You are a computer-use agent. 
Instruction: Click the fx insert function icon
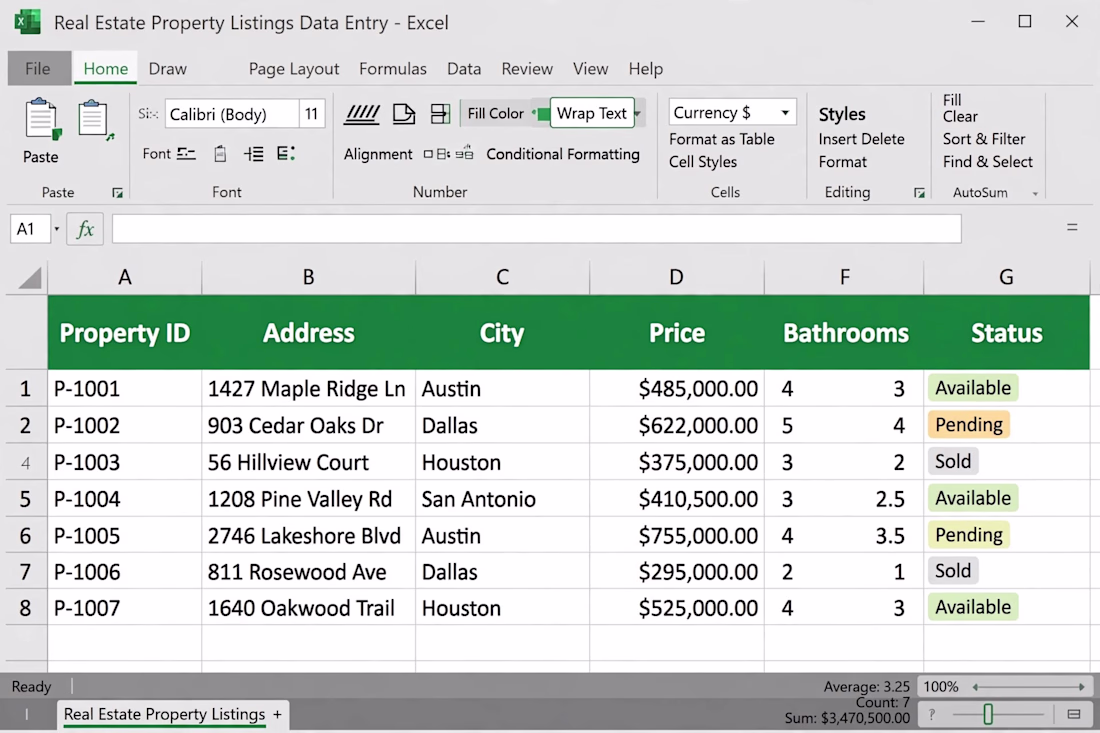tap(85, 229)
